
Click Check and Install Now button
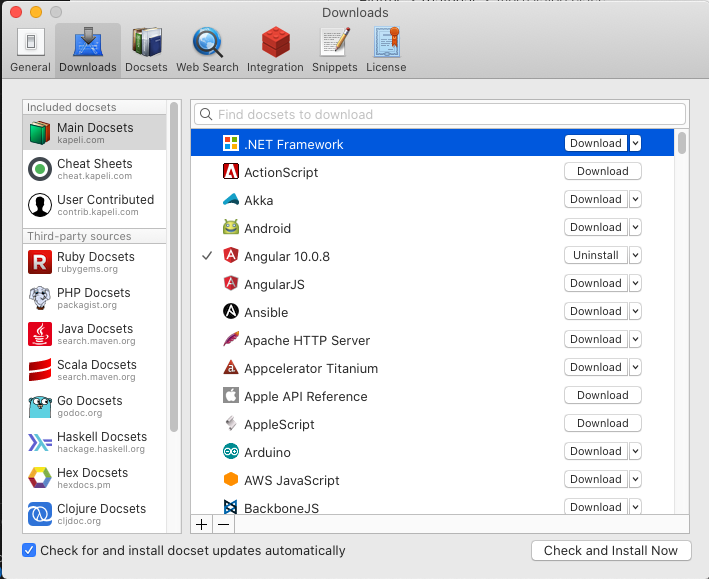(611, 550)
